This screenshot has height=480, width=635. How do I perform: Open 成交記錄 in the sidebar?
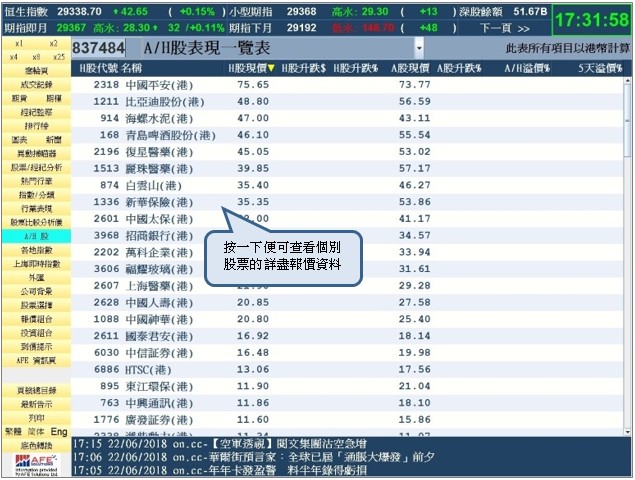36,85
